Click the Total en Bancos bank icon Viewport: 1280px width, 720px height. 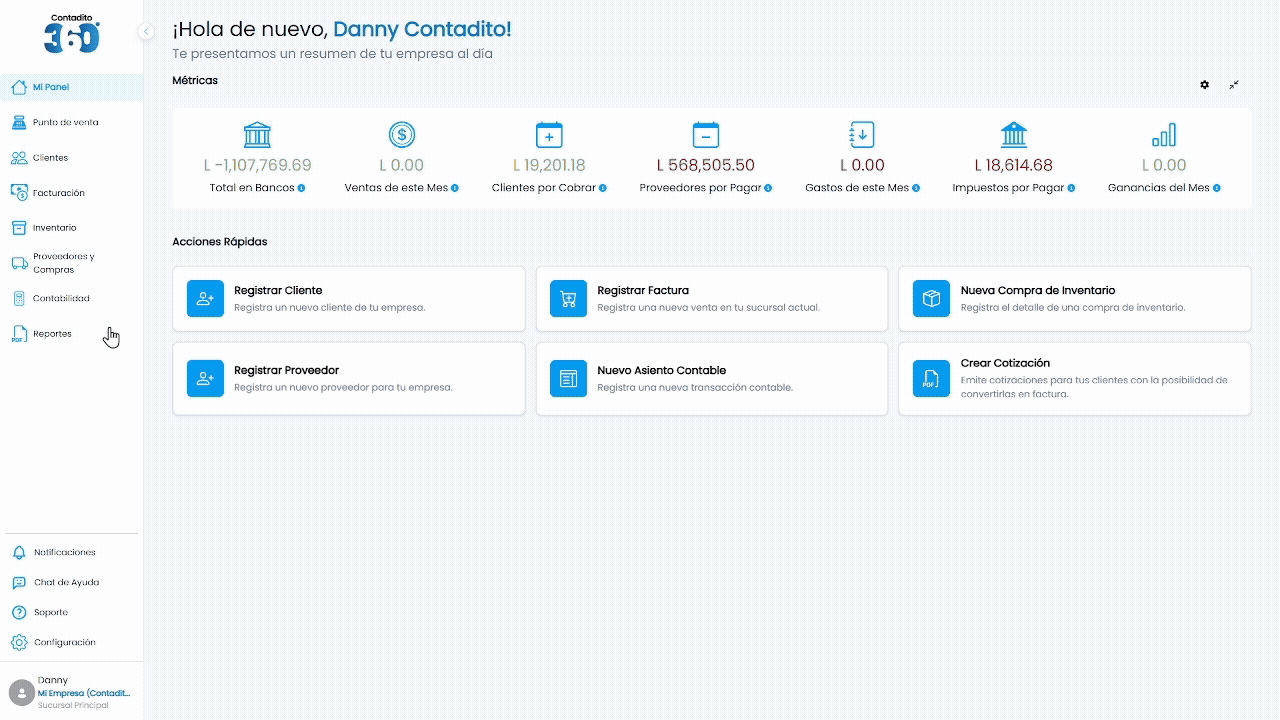coord(257,135)
